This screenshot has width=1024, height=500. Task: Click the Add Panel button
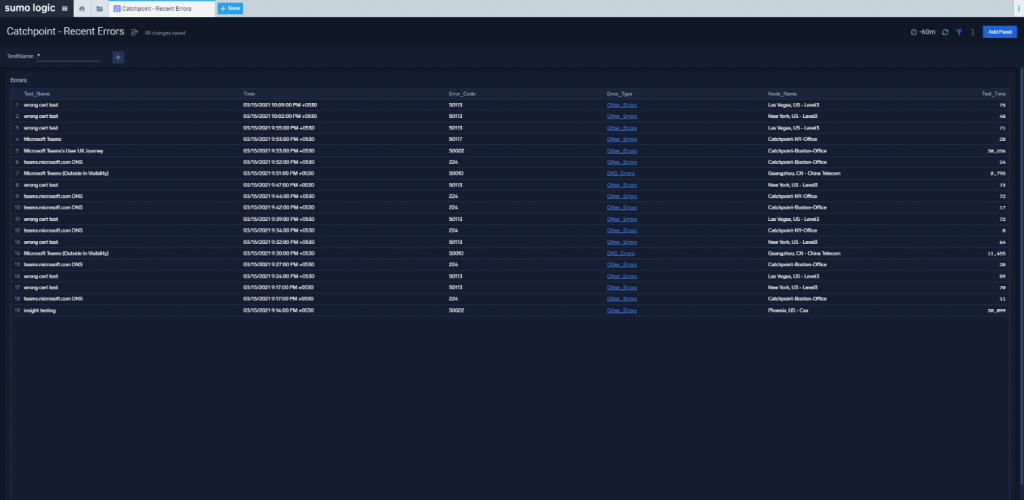[1000, 32]
